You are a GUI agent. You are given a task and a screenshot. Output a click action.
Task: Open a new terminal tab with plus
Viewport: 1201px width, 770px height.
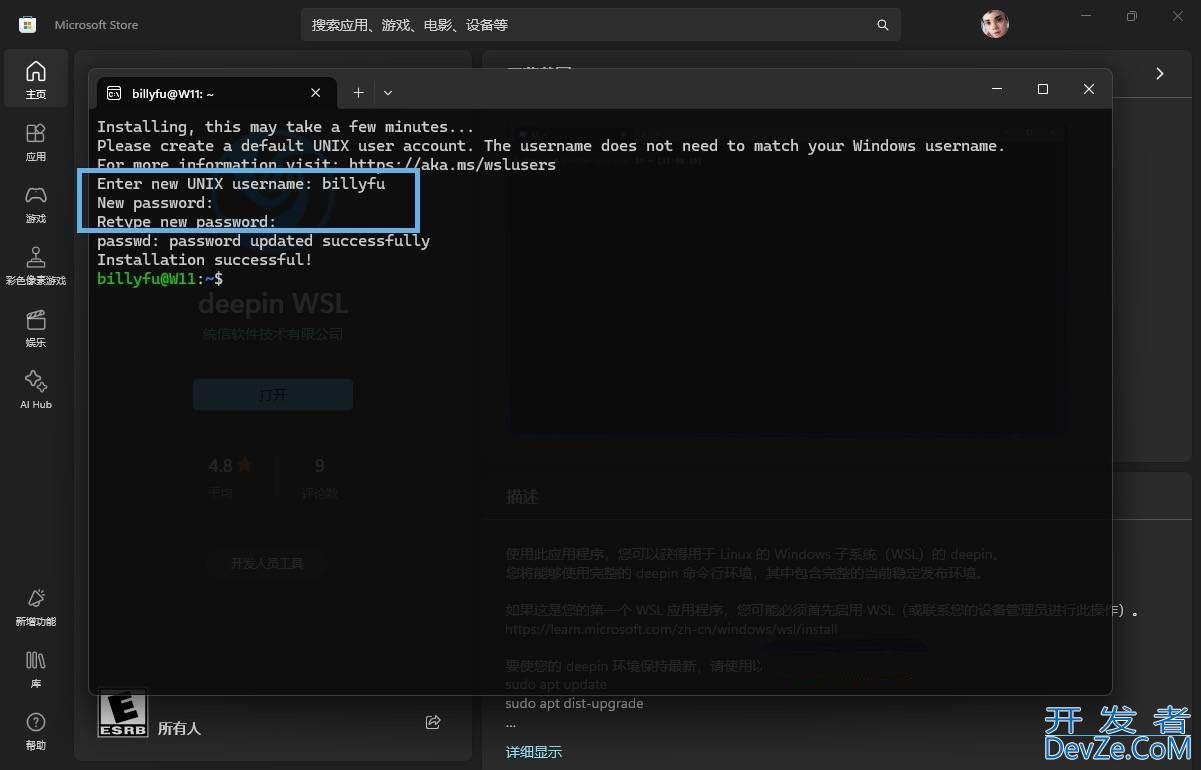click(358, 92)
